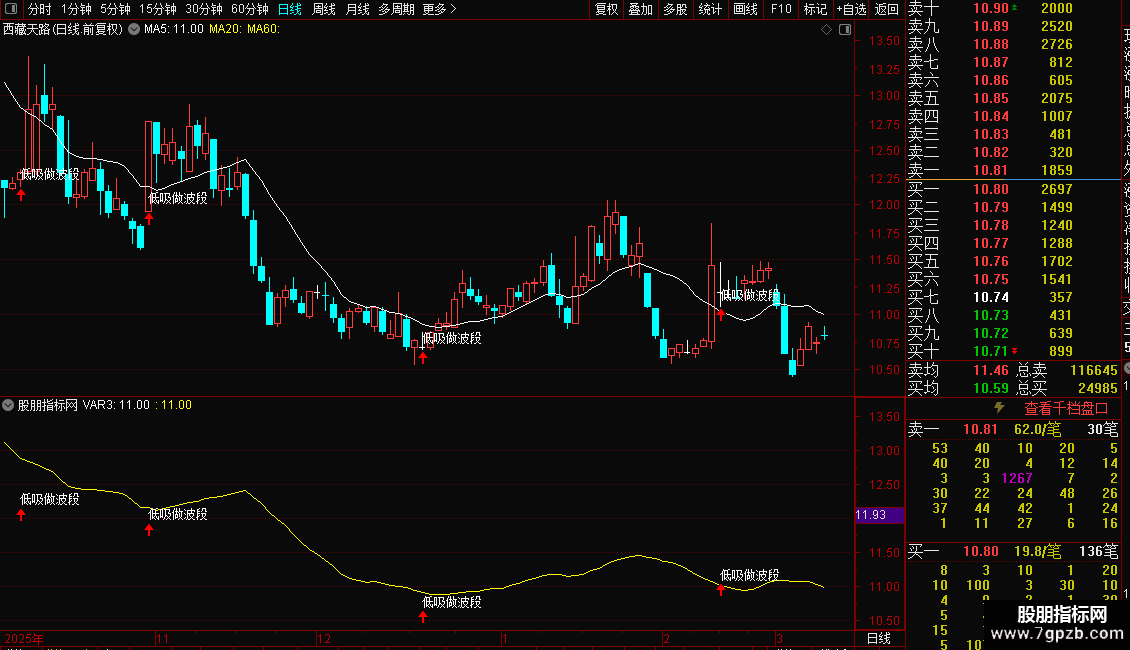Click the diamond marker icon in chart

click(827, 30)
